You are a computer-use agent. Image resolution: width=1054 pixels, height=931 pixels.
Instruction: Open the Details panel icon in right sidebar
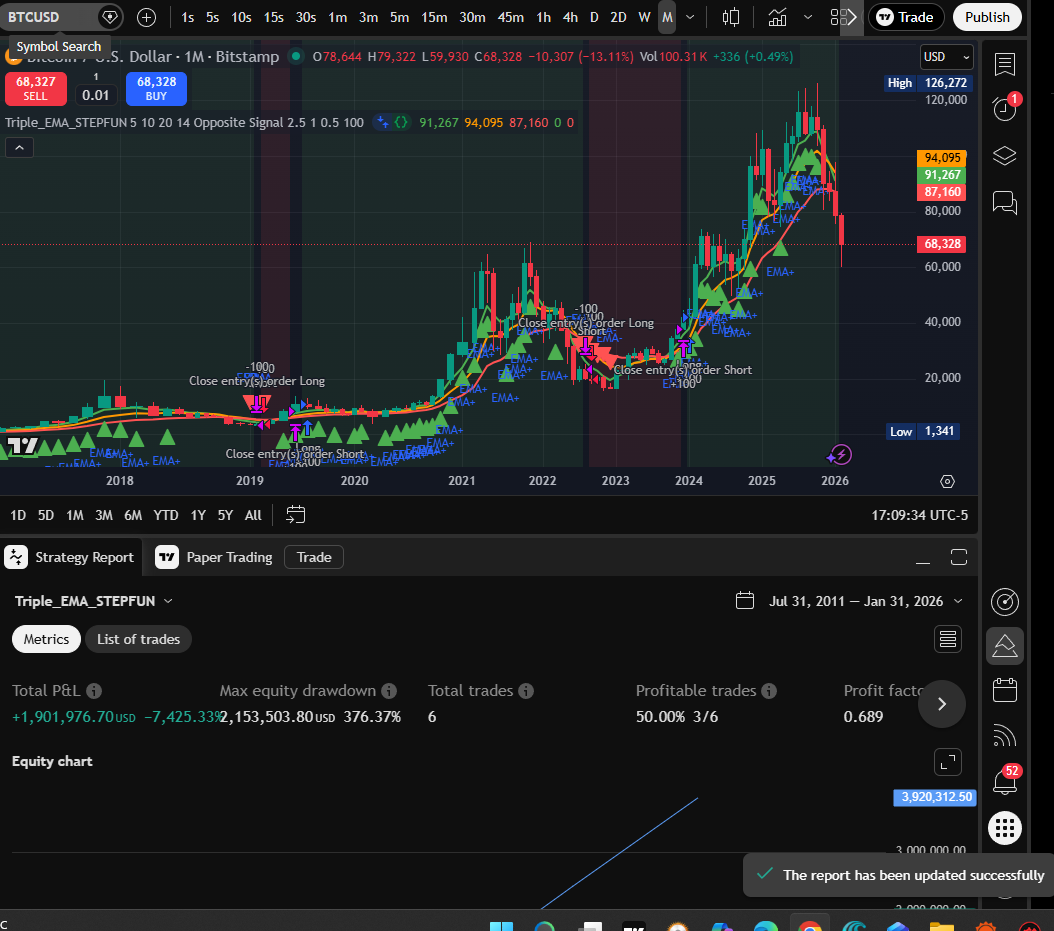1004,64
